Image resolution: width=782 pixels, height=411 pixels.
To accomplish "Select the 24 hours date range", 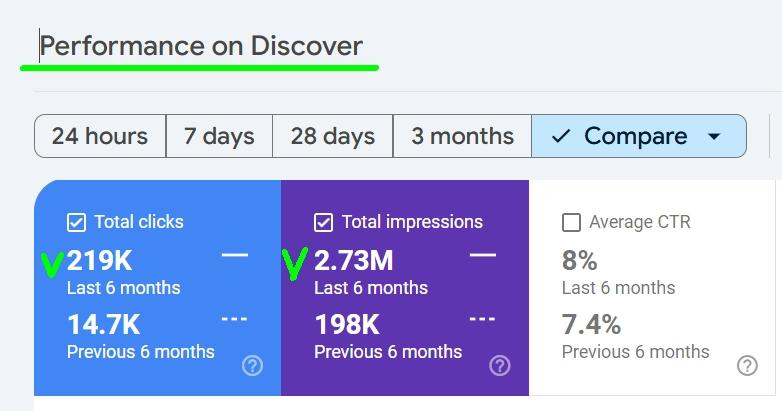I will point(100,136).
